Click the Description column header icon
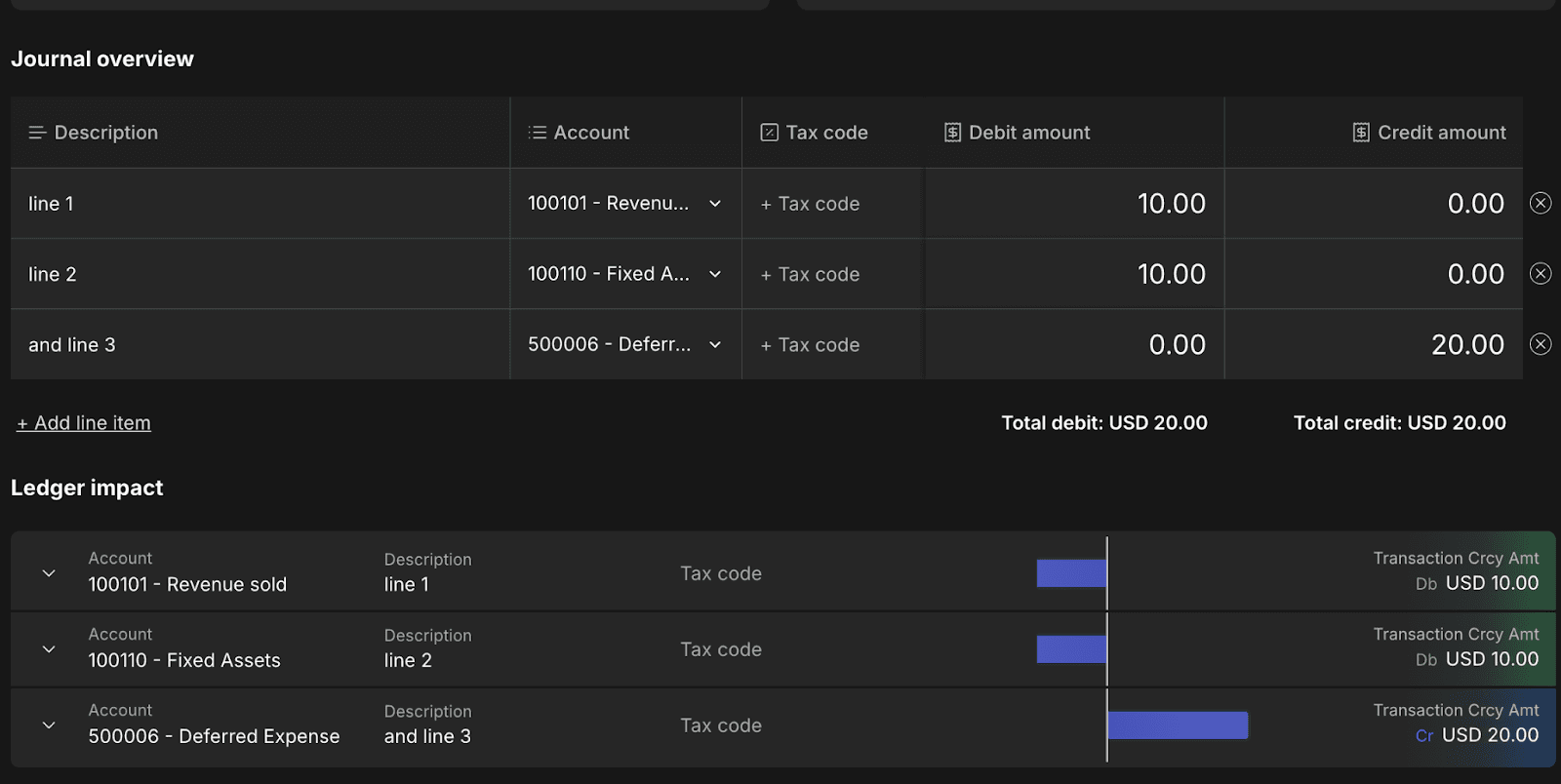The height and width of the screenshot is (784, 1561). click(37, 133)
